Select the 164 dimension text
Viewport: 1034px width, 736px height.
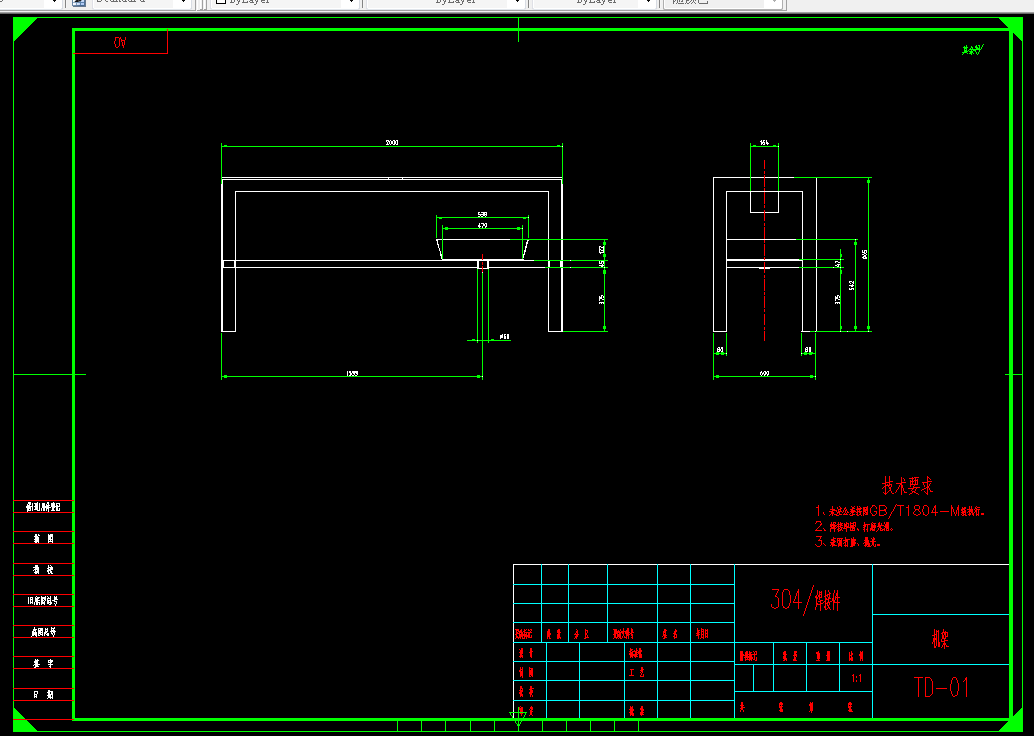pyautogui.click(x=764, y=142)
